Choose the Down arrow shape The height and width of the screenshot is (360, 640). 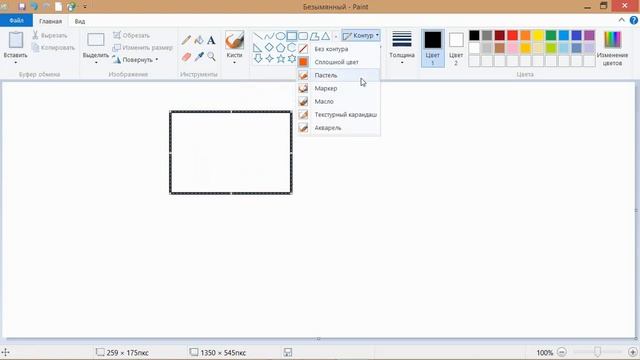click(258, 59)
